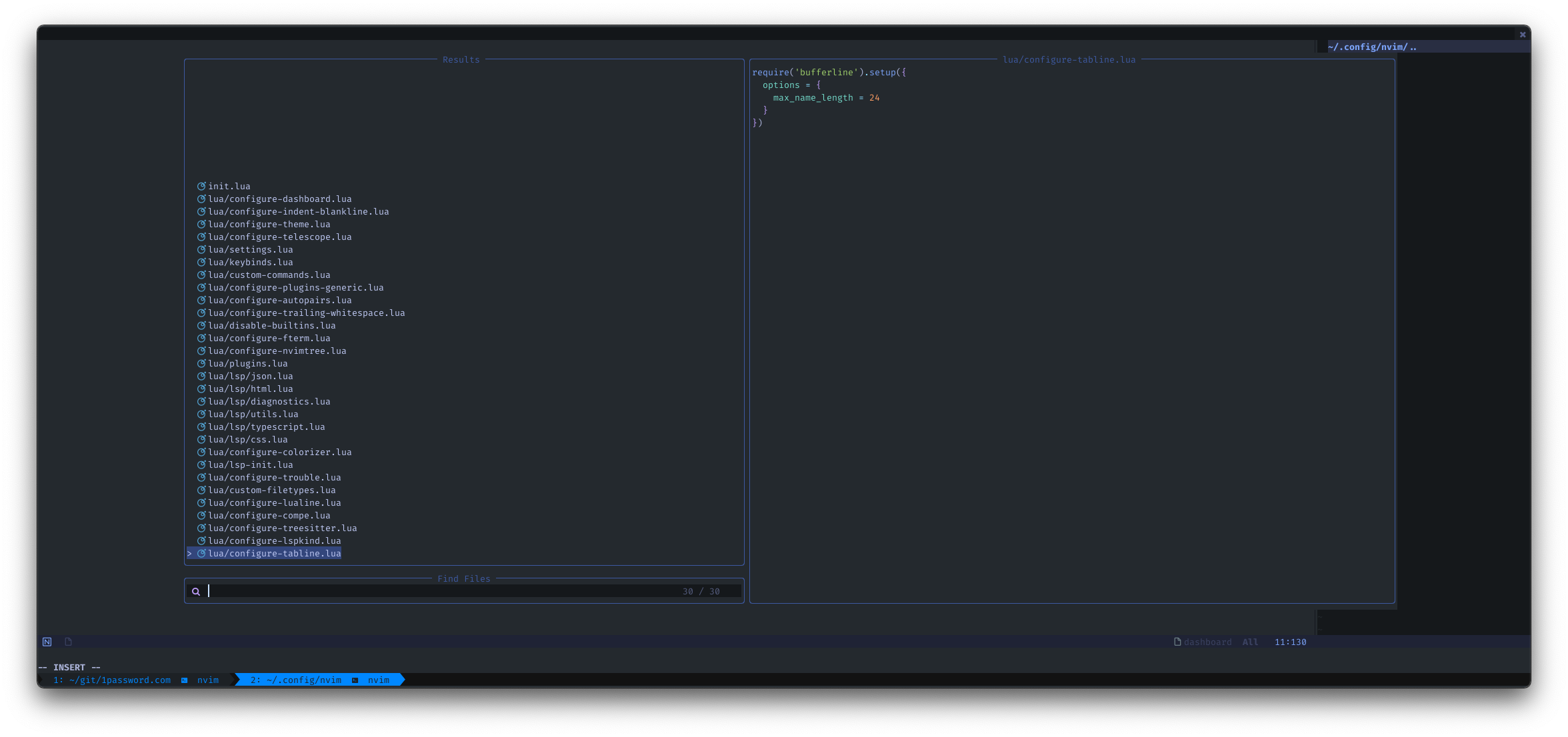Pick lua/lsp/typescript.lua from the results list
Viewport: 1568px width, 737px height.
[266, 427]
